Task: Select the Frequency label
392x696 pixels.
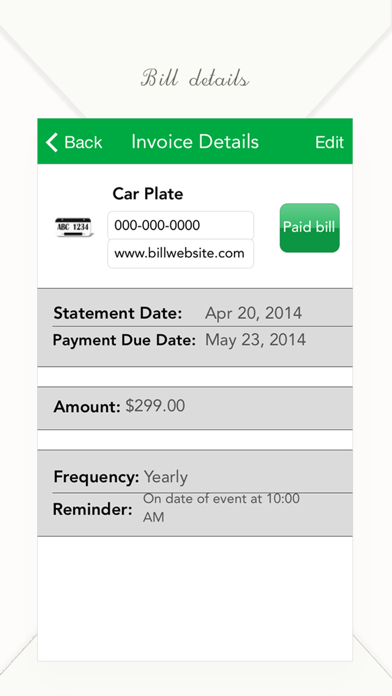Action: tap(96, 477)
